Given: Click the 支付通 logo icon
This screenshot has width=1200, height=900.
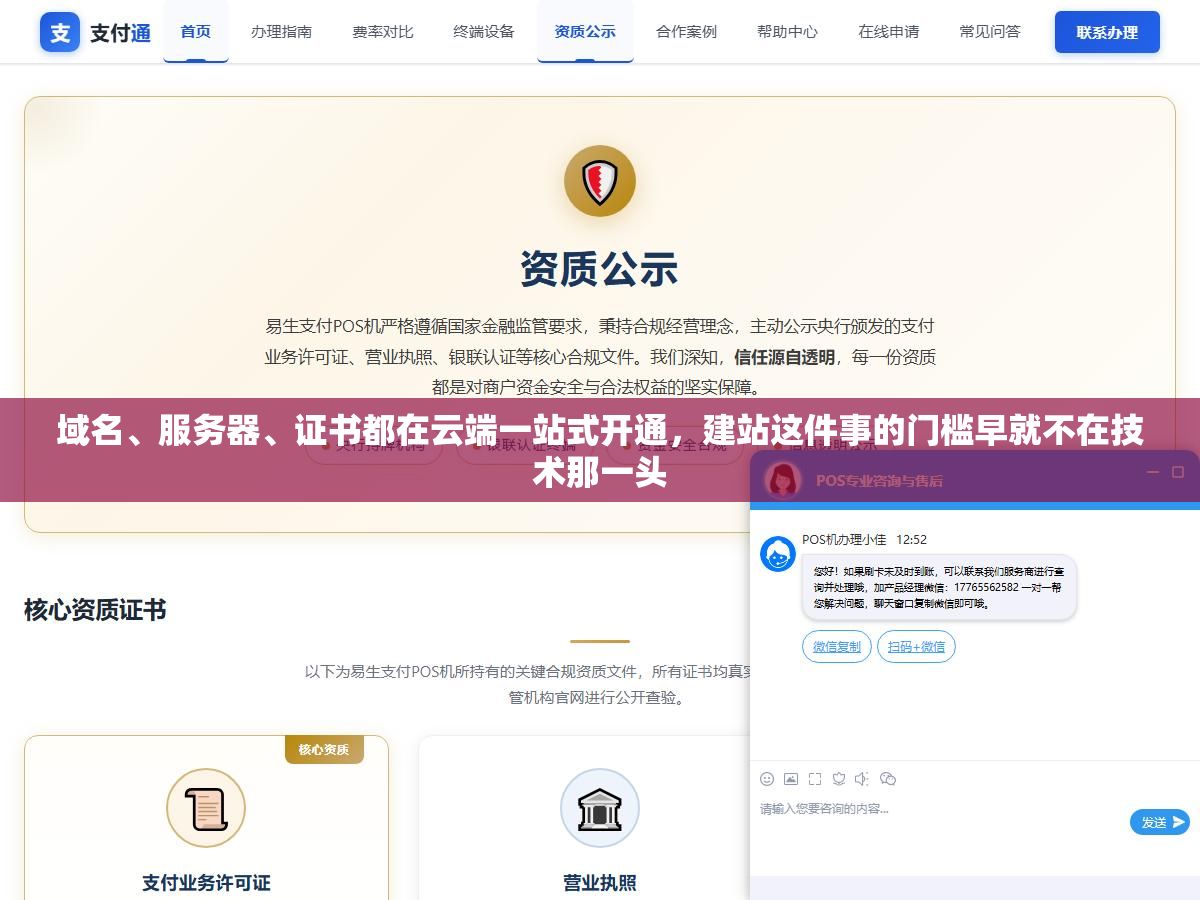Looking at the screenshot, I should tap(60, 32).
